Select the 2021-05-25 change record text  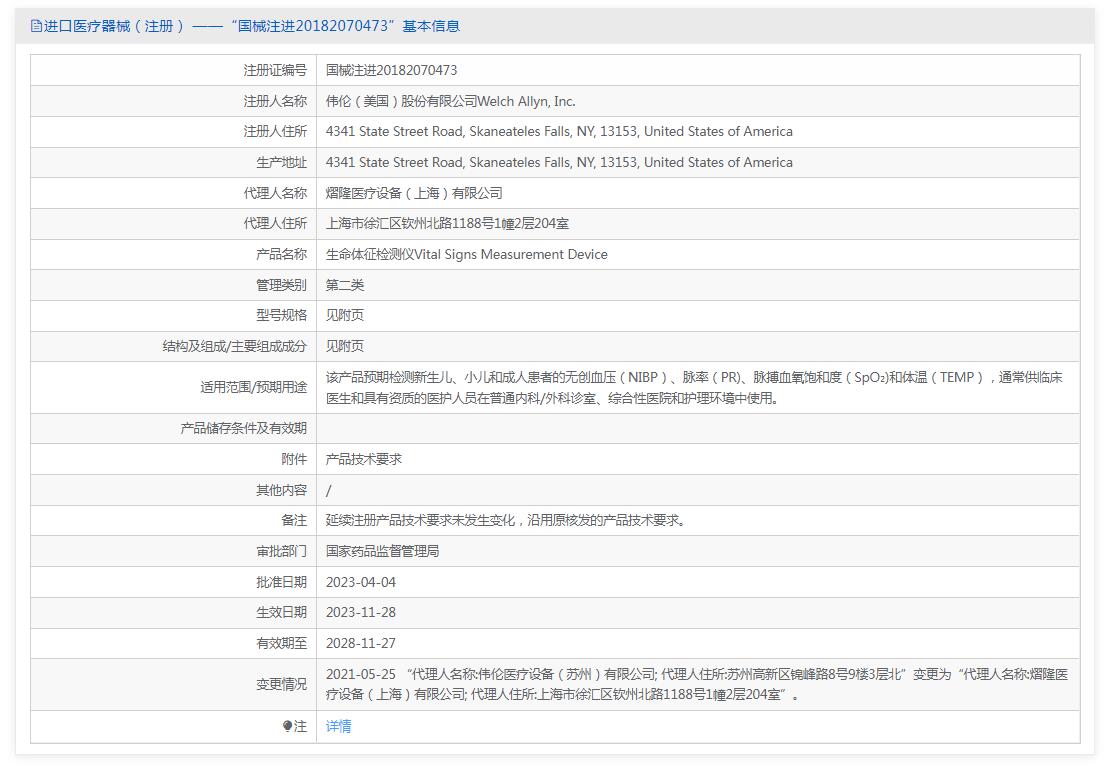(x=697, y=685)
